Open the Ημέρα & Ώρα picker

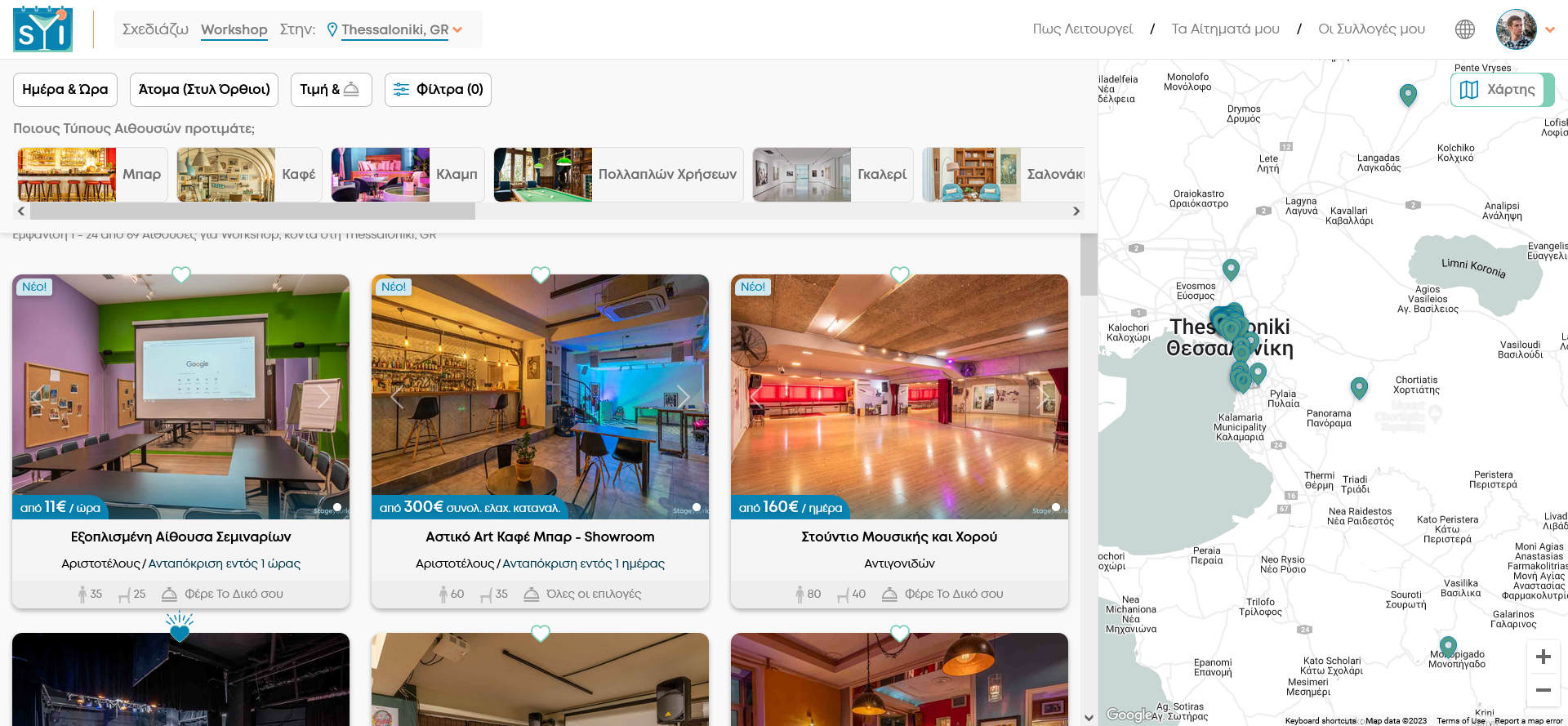(x=65, y=90)
